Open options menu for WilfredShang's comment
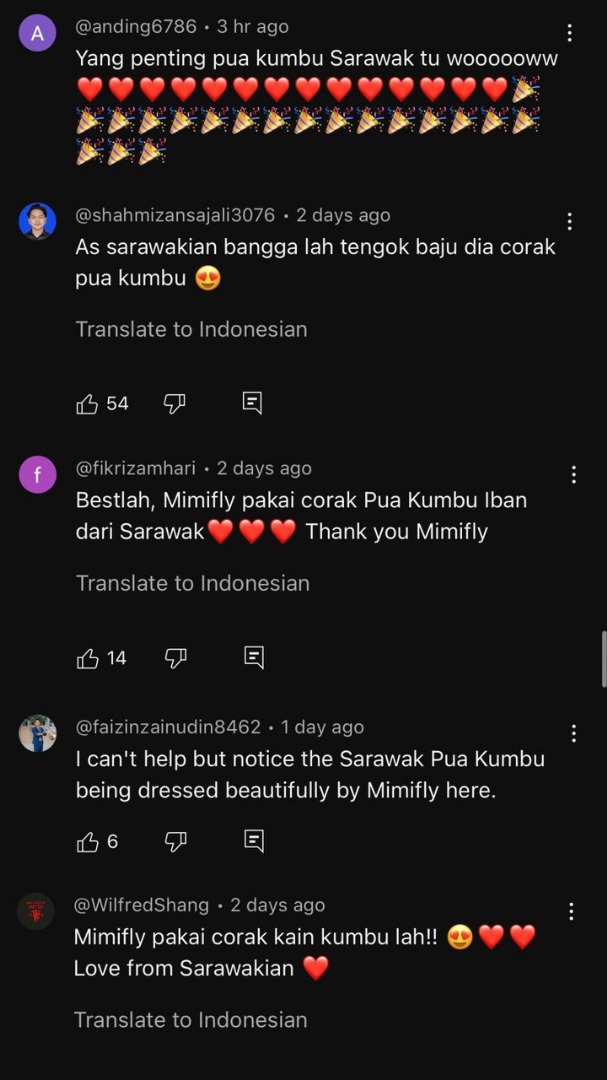Viewport: 607px width, 1080px height. pos(571,911)
